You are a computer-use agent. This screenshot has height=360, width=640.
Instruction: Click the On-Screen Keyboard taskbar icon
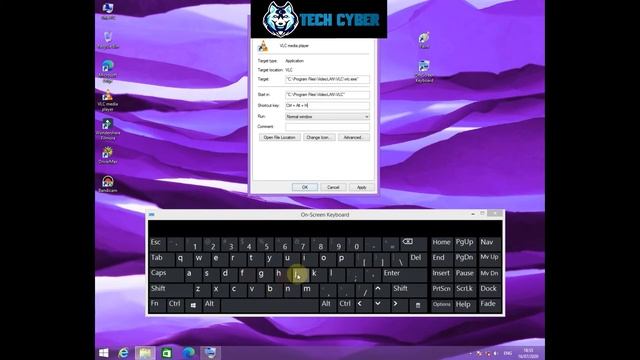(x=210, y=353)
